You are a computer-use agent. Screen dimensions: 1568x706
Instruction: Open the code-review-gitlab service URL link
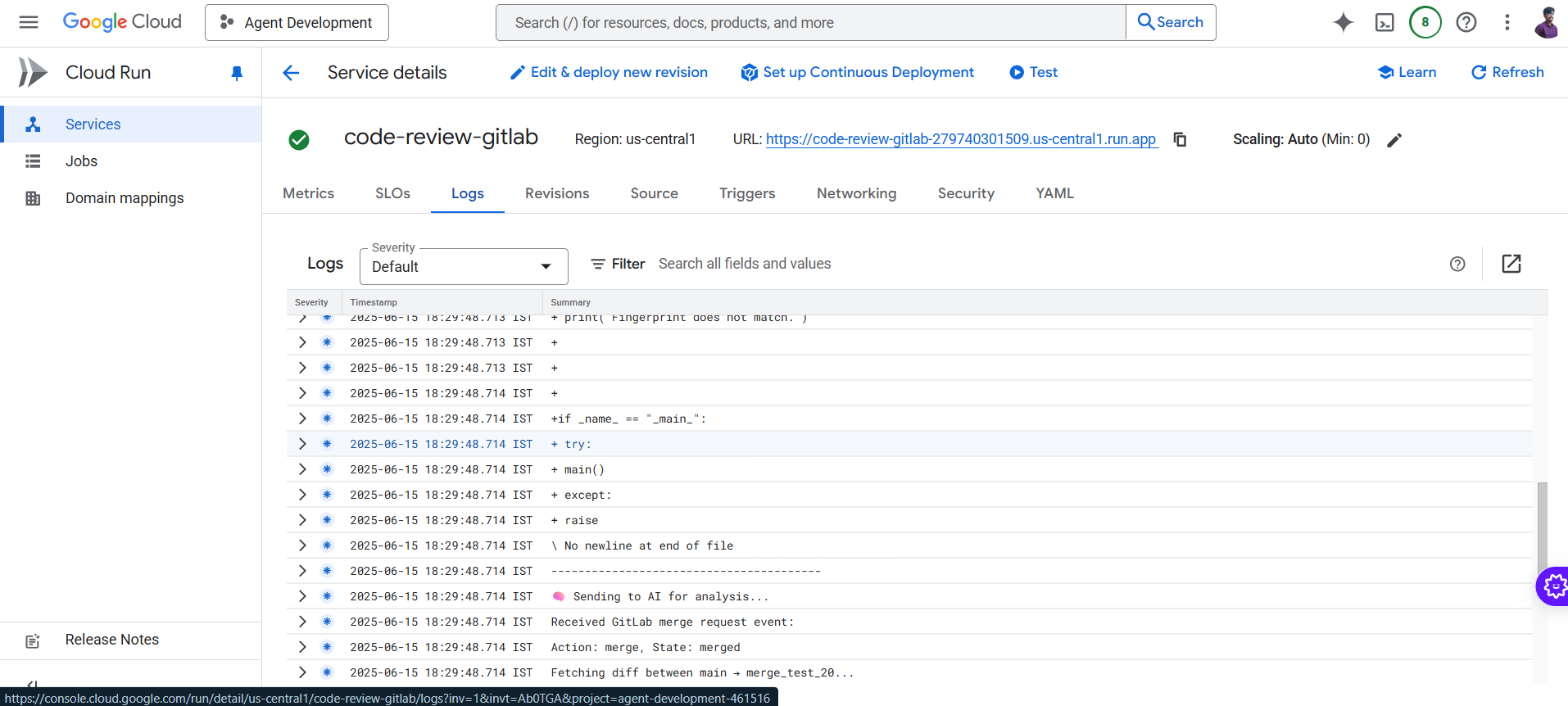click(x=961, y=139)
